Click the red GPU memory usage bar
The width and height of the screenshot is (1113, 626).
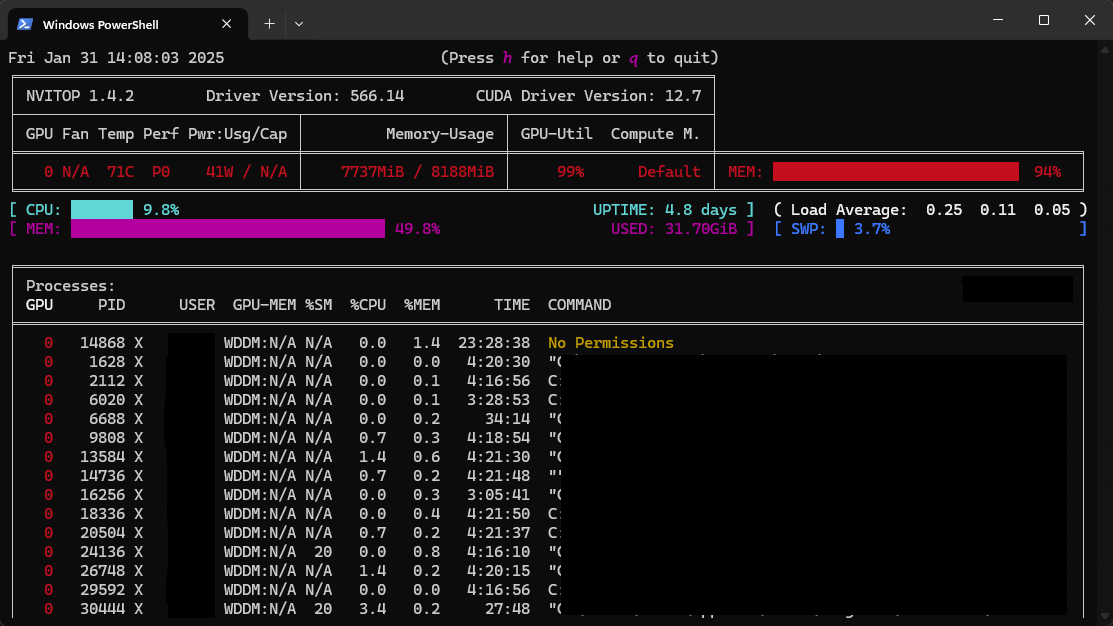(x=895, y=171)
